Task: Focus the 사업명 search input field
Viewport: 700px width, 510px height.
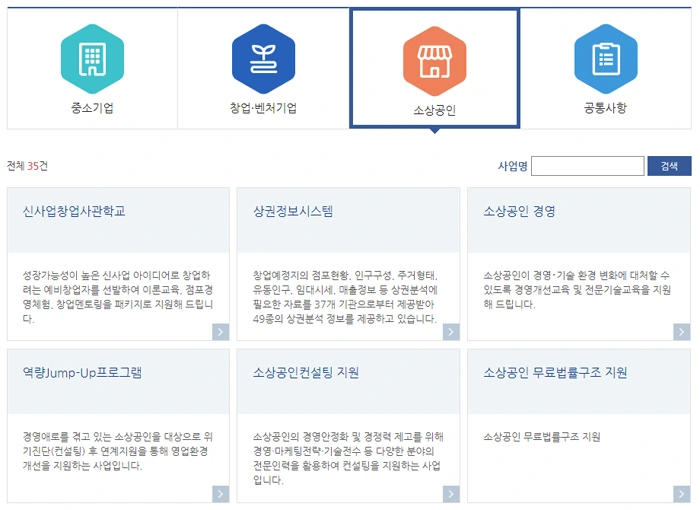Action: pyautogui.click(x=588, y=166)
